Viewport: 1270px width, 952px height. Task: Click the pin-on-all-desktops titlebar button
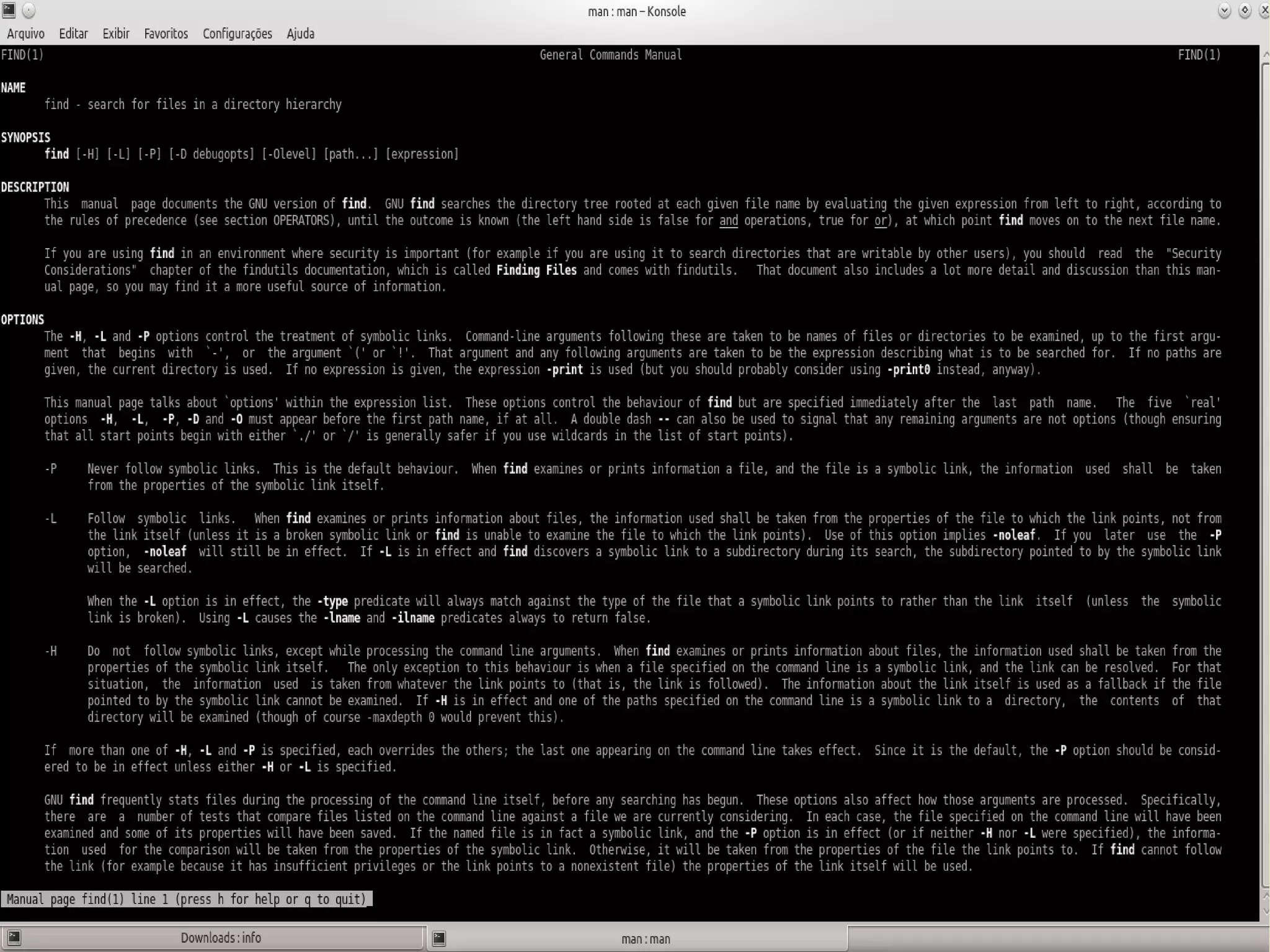pos(29,11)
